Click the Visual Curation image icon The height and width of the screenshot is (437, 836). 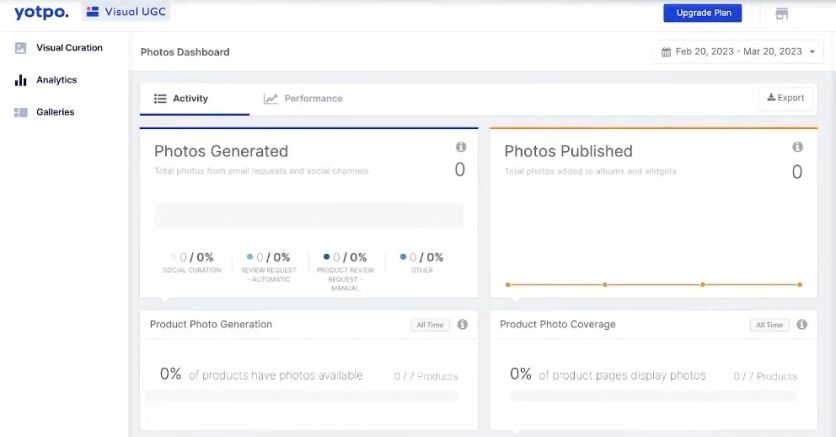[x=20, y=48]
